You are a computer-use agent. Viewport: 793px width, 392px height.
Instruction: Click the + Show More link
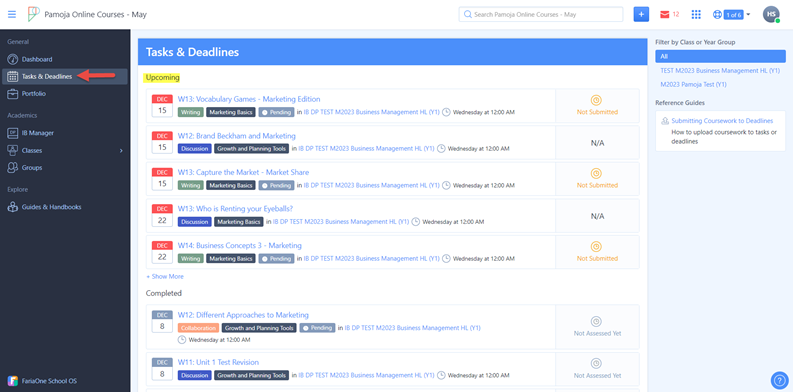165,277
